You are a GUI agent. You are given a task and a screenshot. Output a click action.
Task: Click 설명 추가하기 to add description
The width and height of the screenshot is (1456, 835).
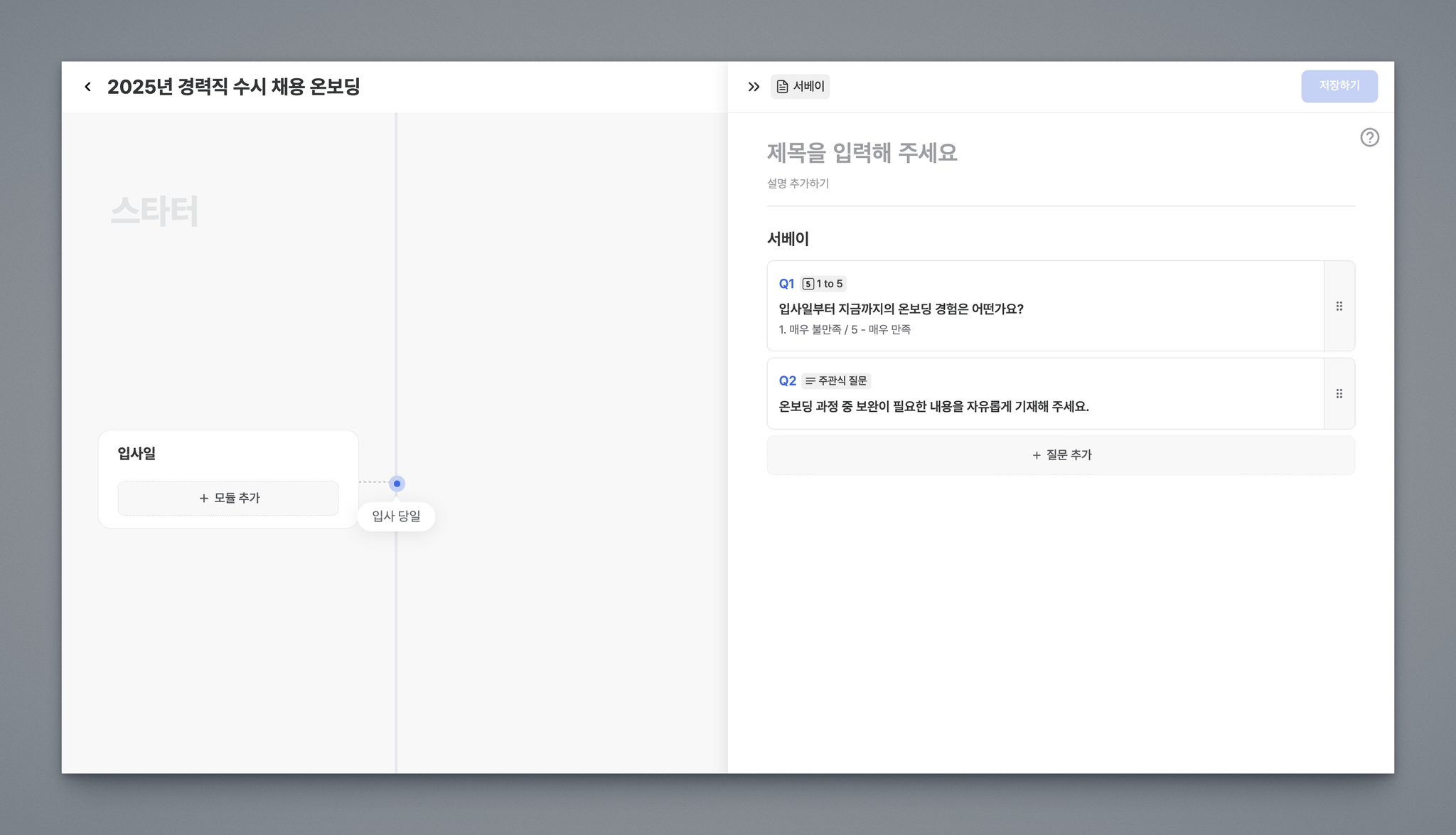tap(798, 184)
